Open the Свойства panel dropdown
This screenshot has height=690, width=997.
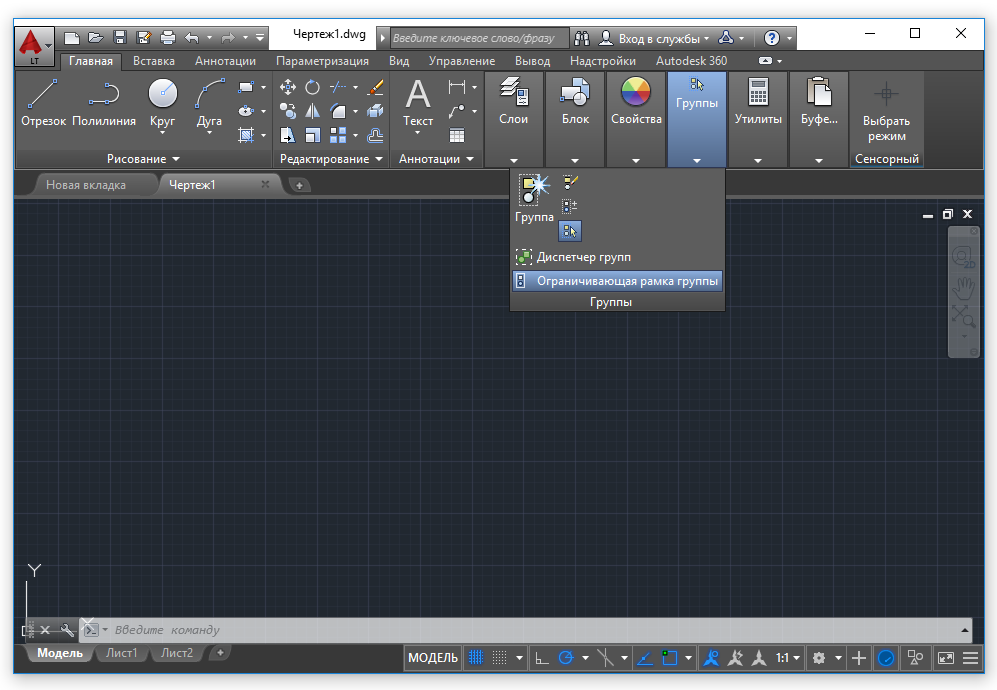tap(636, 160)
